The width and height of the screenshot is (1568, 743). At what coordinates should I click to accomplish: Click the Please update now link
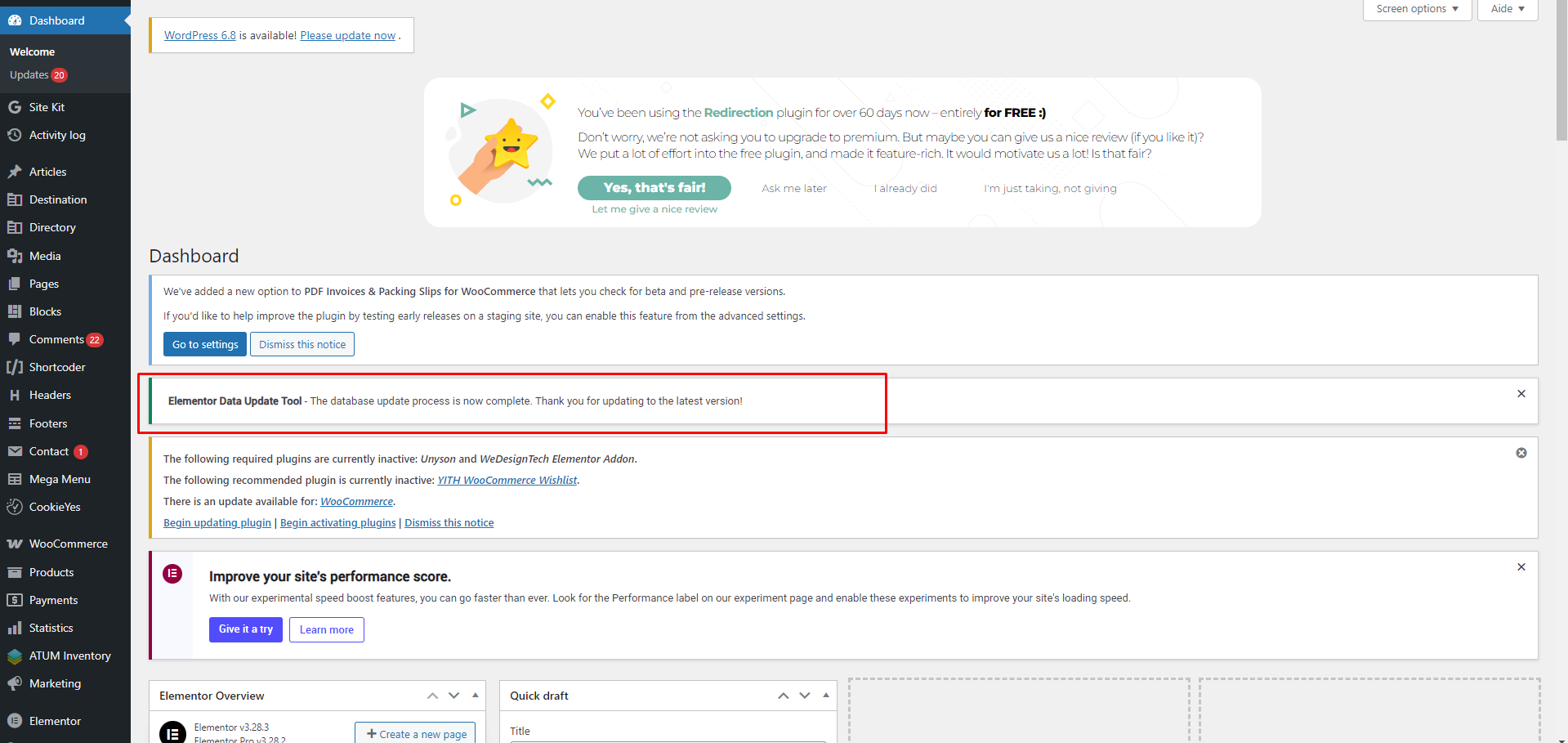pyautogui.click(x=348, y=35)
